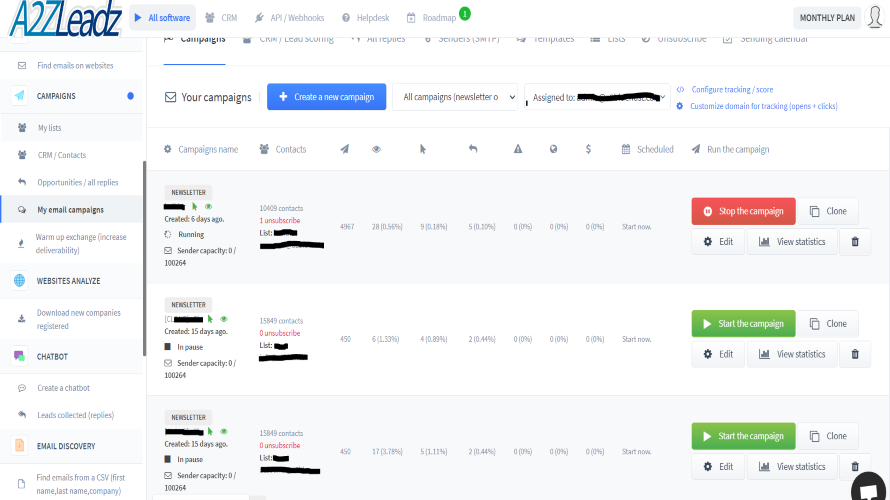The image size is (890, 500).
Task: Delete the running newsletter campaign via trash icon
Action: 855,242
